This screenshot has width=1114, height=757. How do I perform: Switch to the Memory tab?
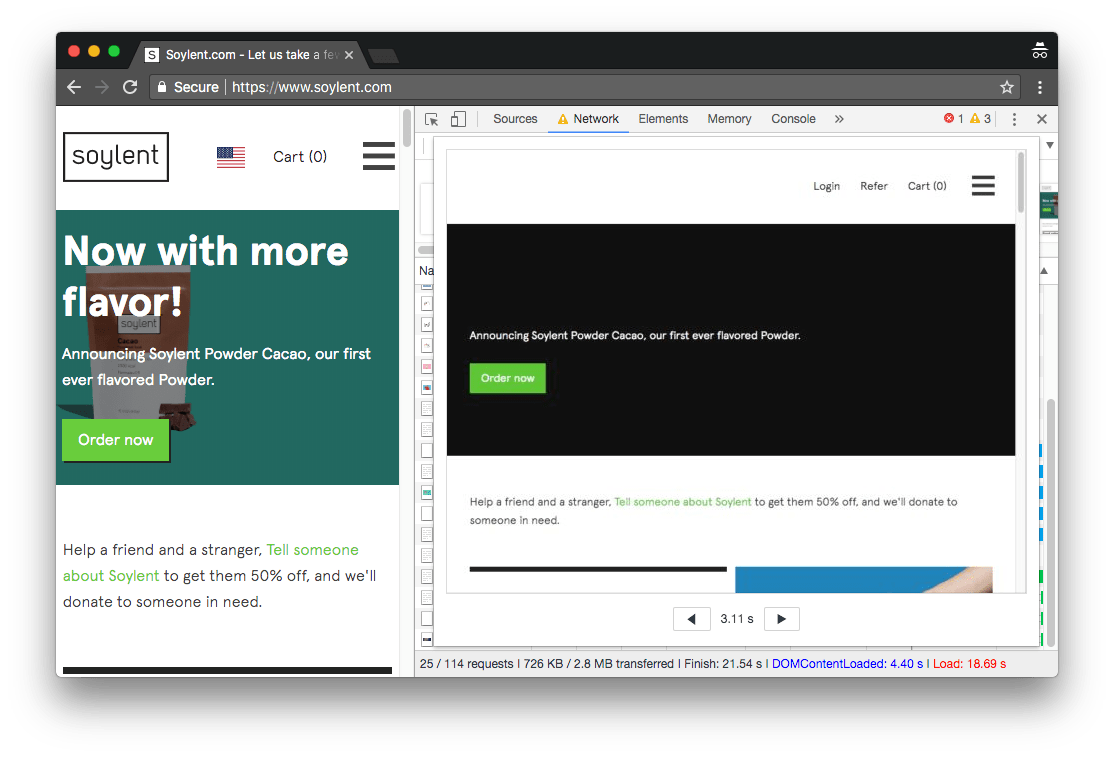click(729, 119)
